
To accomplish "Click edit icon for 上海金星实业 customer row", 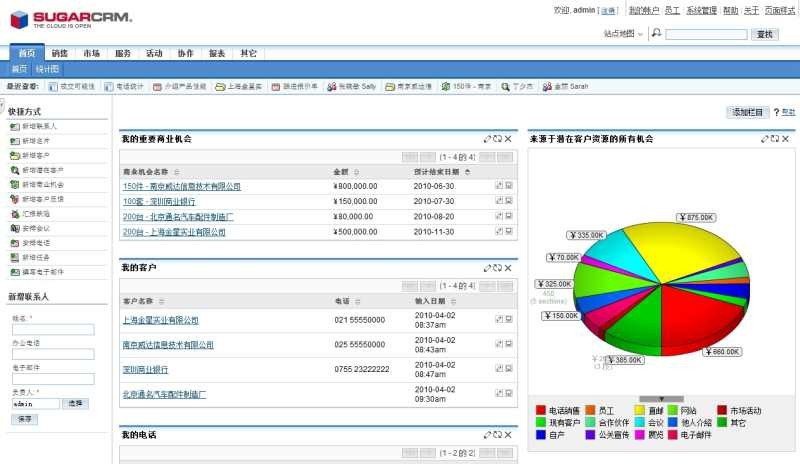I will click(x=499, y=319).
